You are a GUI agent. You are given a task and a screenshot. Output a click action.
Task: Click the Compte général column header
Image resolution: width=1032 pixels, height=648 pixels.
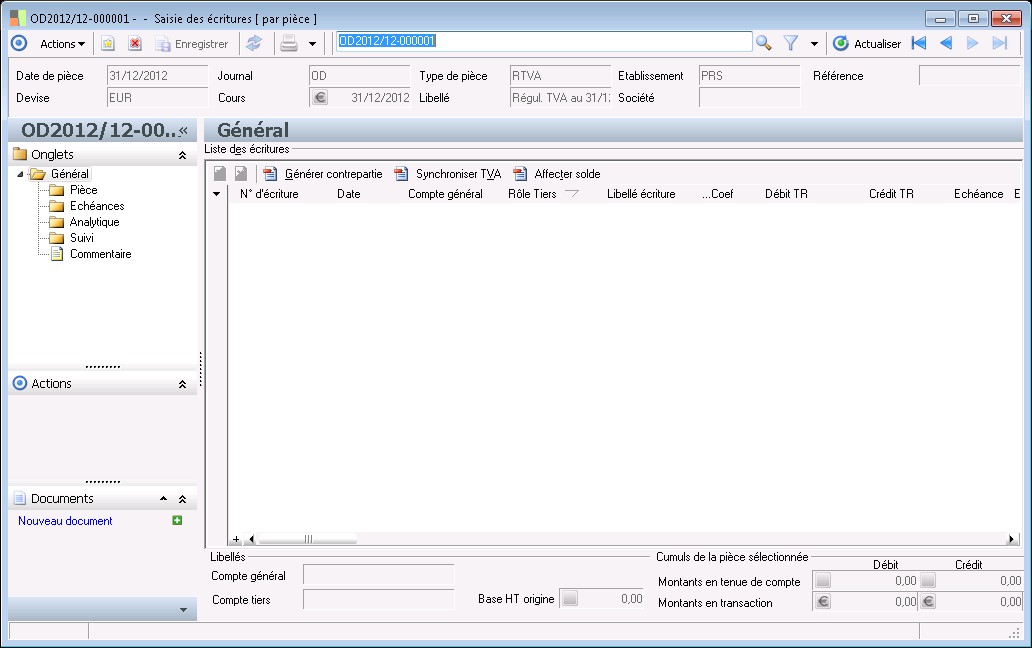tap(445, 194)
